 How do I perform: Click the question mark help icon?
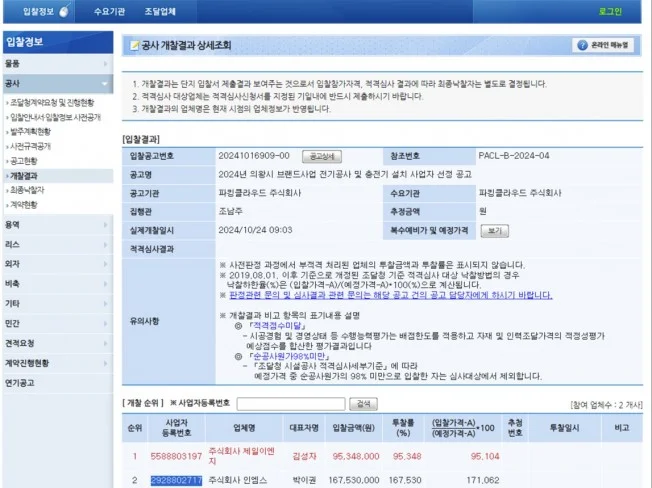582,45
